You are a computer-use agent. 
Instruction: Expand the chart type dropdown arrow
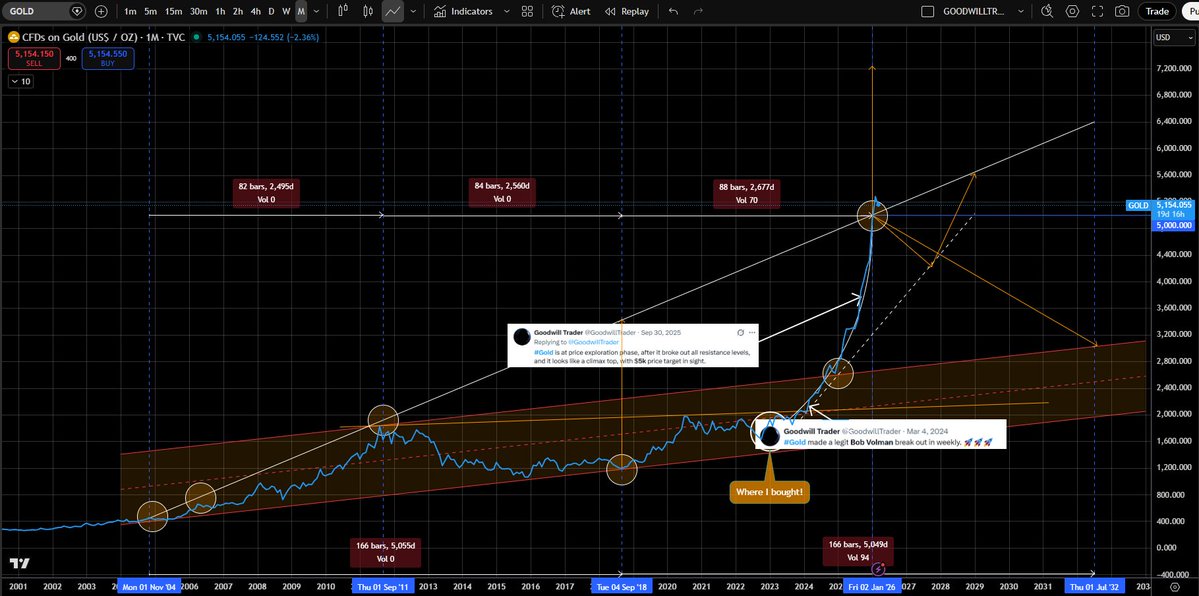coord(414,11)
